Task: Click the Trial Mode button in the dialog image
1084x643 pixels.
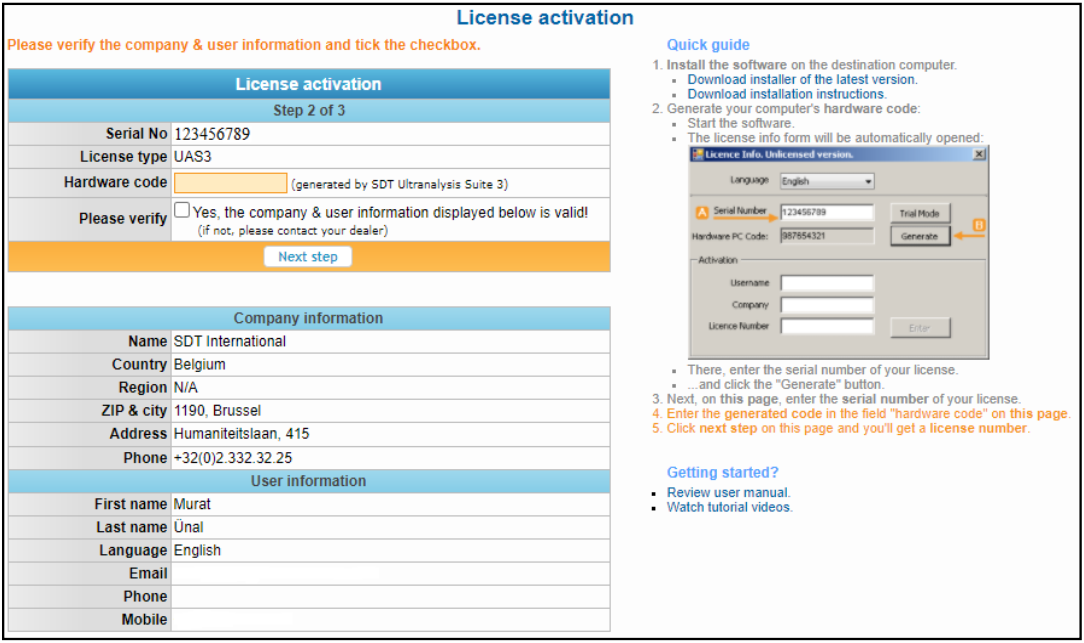Action: tap(919, 213)
